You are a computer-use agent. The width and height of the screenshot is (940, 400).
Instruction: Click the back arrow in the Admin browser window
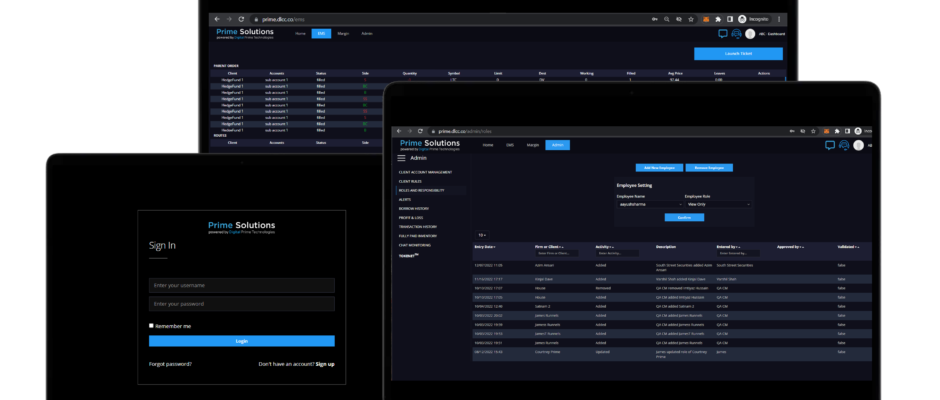click(x=398, y=131)
